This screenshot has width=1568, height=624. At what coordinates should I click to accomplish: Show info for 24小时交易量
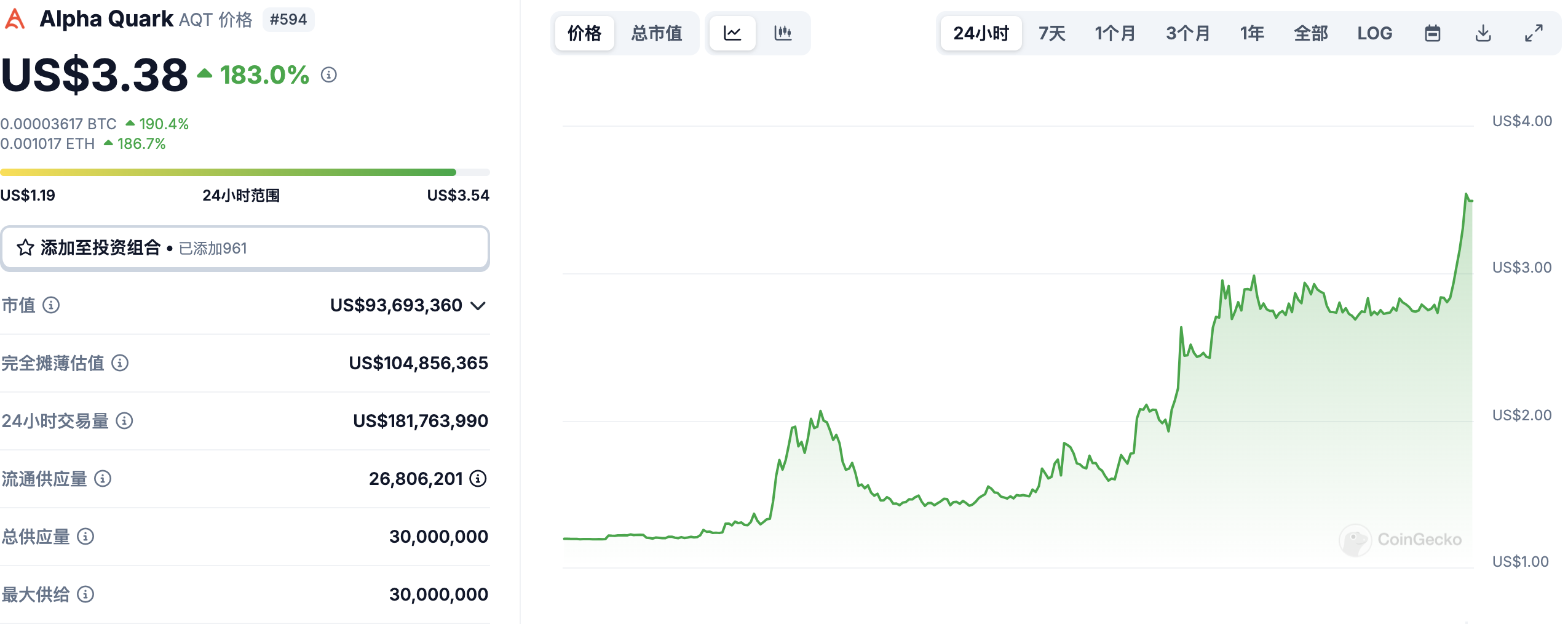tap(124, 421)
